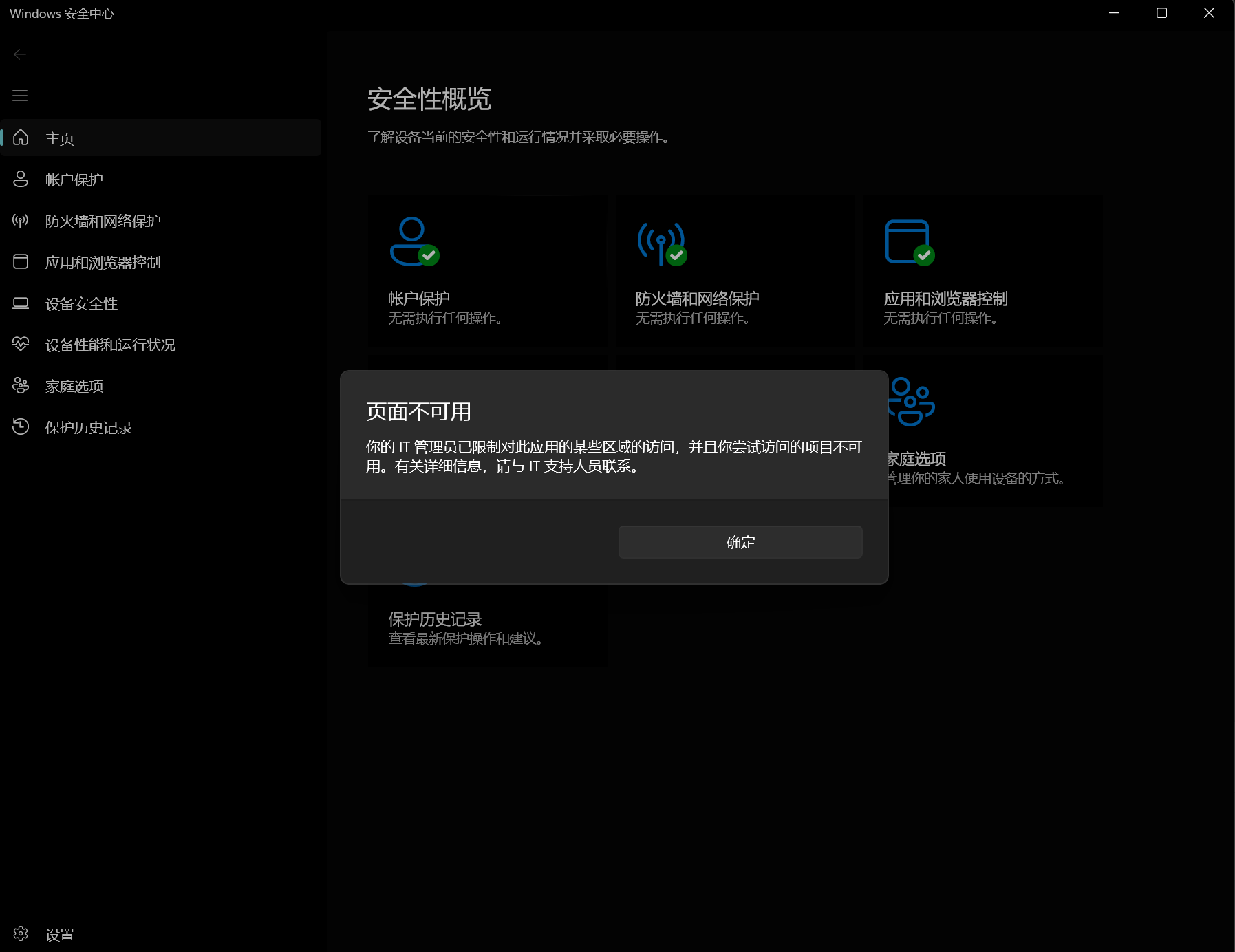
Task: Click the 保护历史记录 clock icon
Action: coord(20,427)
